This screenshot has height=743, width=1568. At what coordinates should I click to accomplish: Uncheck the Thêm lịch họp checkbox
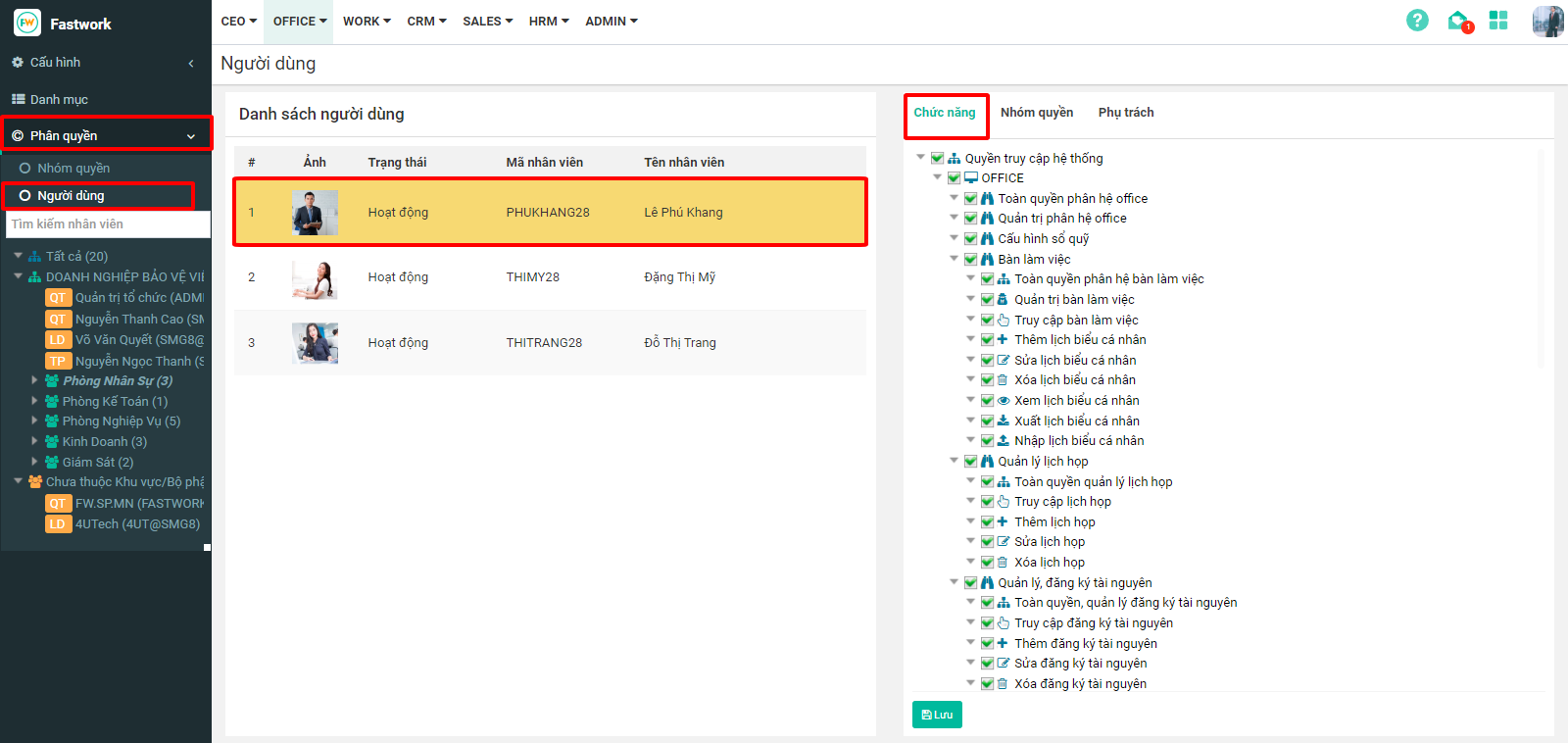[x=987, y=522]
